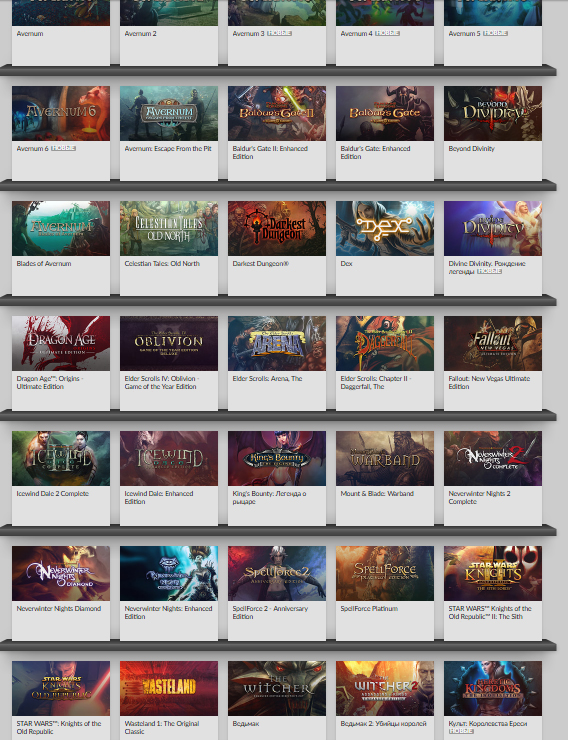Click the Fallout: New Vegas Ultimate Edition cover
Viewport: 568px width, 740px height.
493,343
